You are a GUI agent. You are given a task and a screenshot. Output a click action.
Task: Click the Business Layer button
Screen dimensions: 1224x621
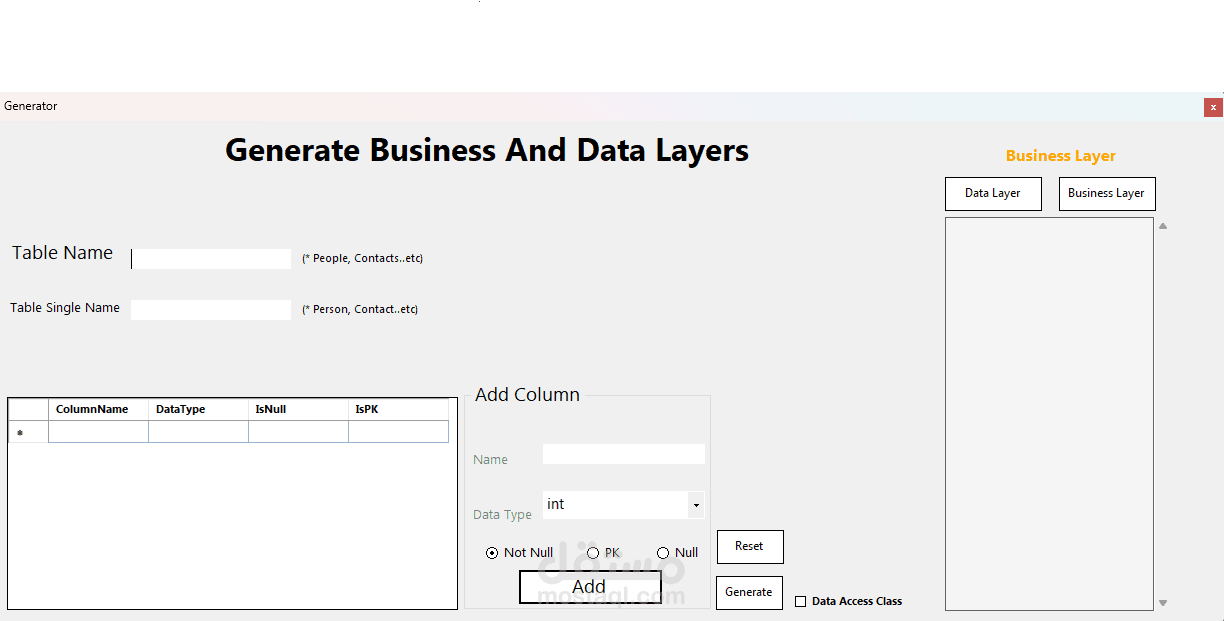pyautogui.click(x=1107, y=194)
